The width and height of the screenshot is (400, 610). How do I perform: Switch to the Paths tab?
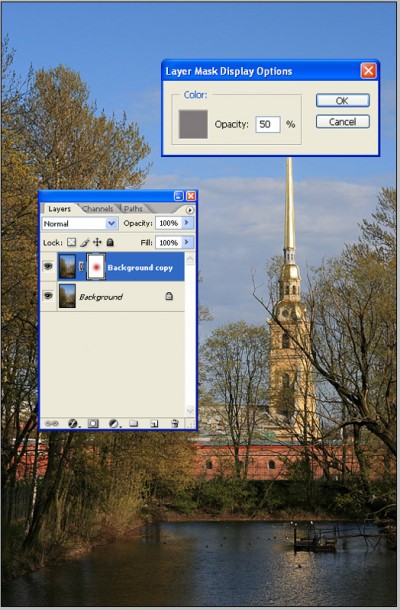(133, 209)
